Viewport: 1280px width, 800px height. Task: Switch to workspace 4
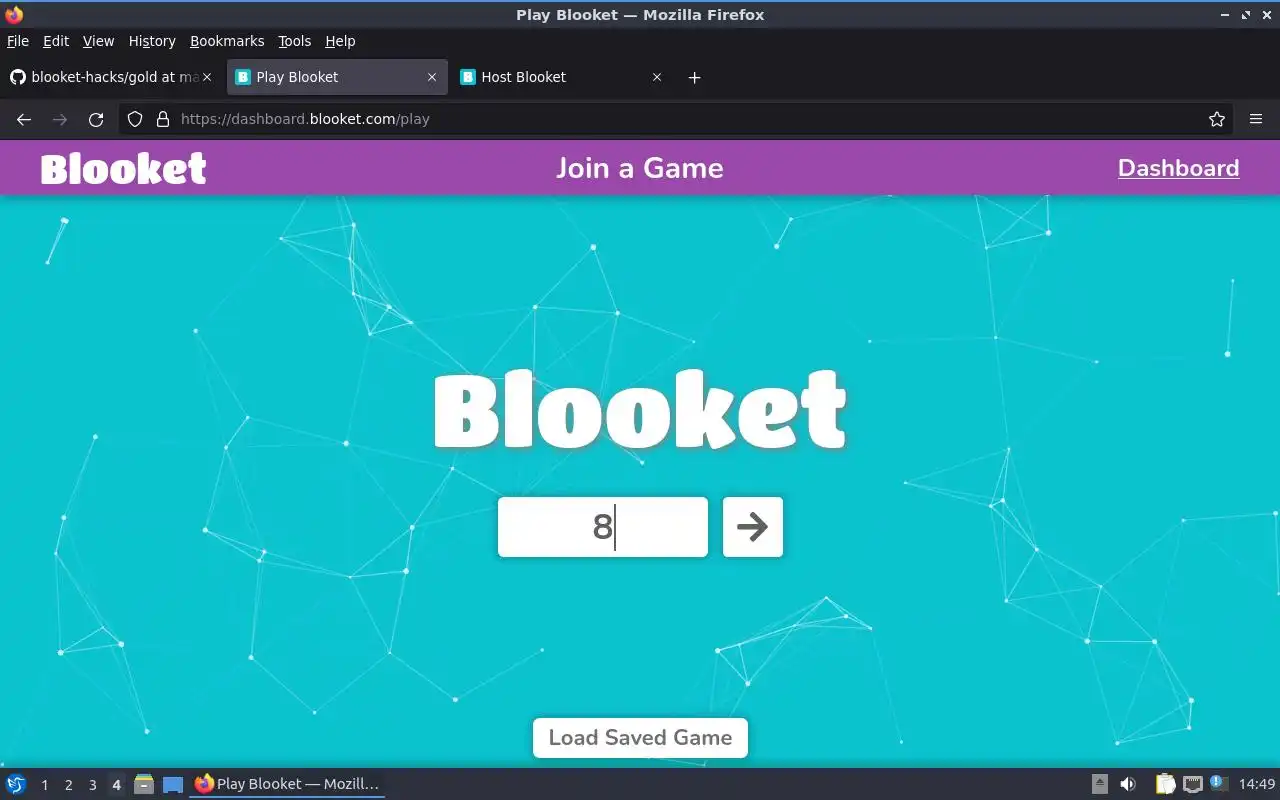click(116, 785)
